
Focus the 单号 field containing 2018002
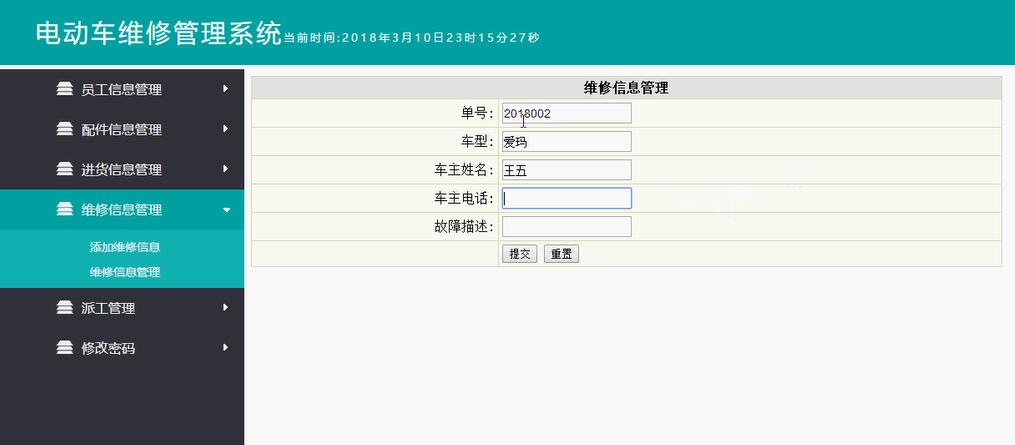tap(566, 113)
